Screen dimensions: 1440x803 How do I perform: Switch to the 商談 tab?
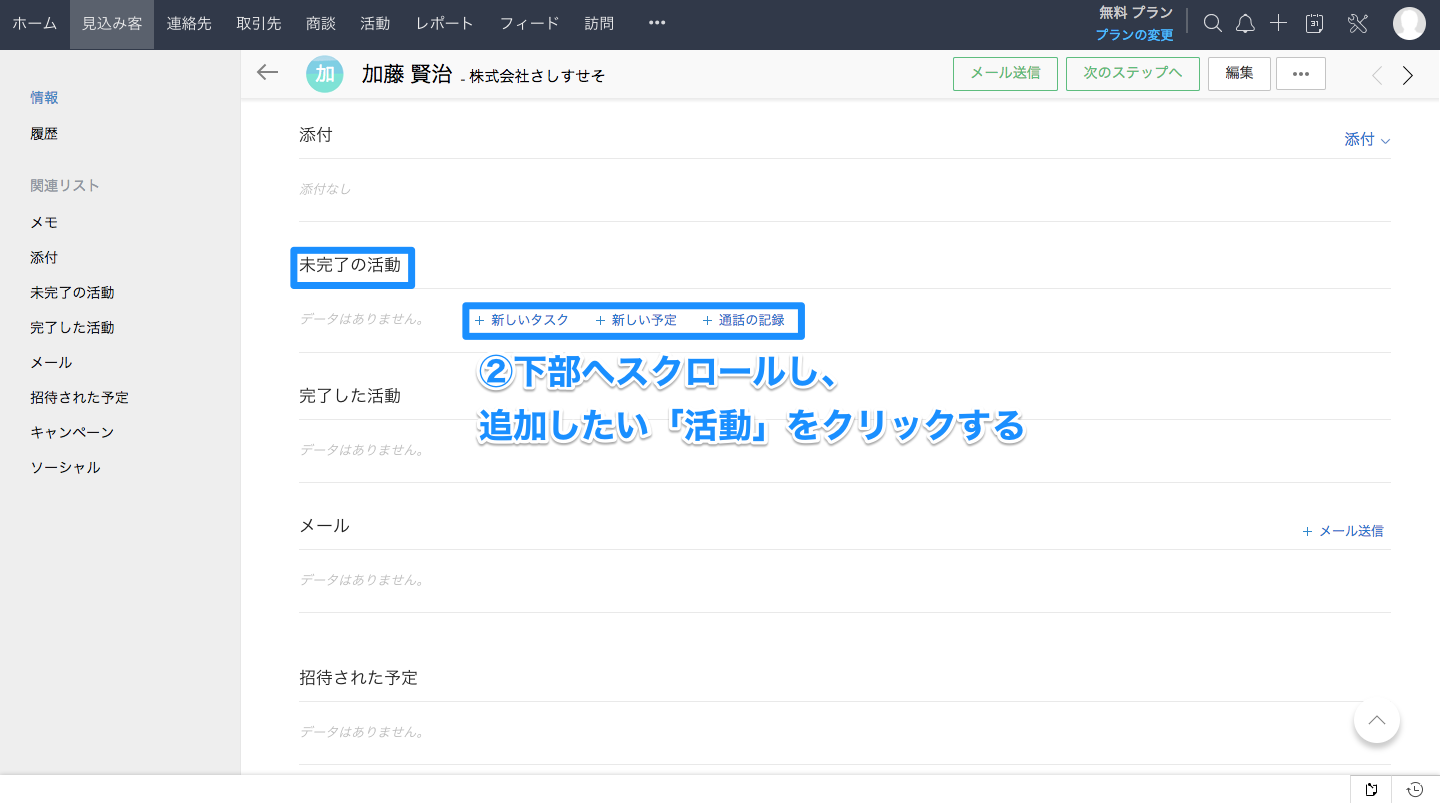(321, 24)
